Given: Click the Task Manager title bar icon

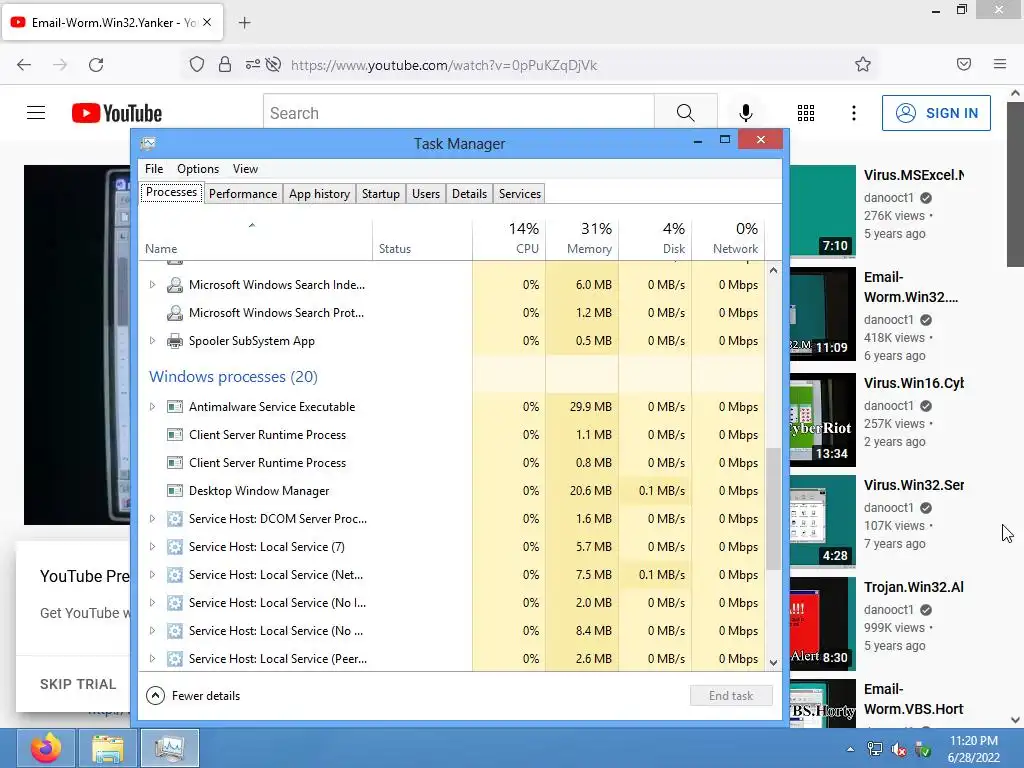Looking at the screenshot, I should click(x=148, y=143).
